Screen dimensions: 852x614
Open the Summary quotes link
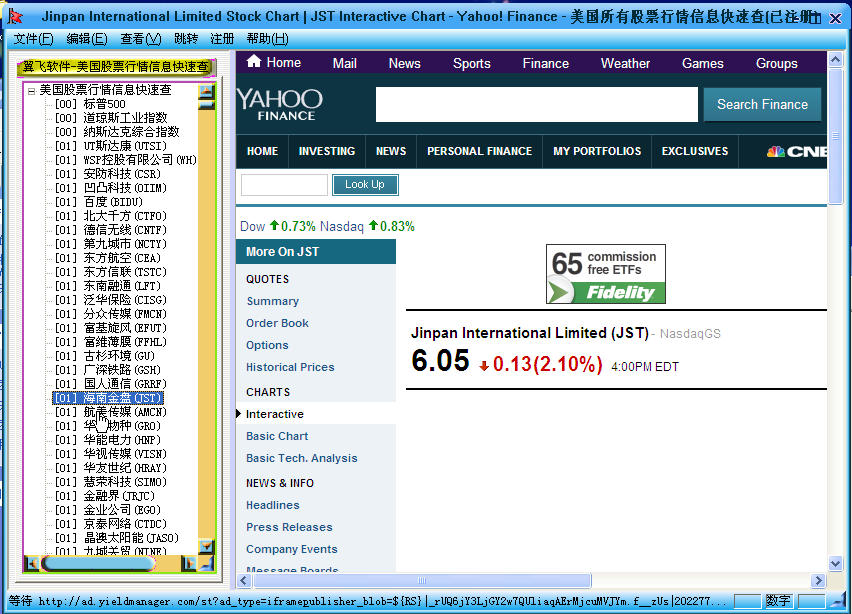point(273,301)
